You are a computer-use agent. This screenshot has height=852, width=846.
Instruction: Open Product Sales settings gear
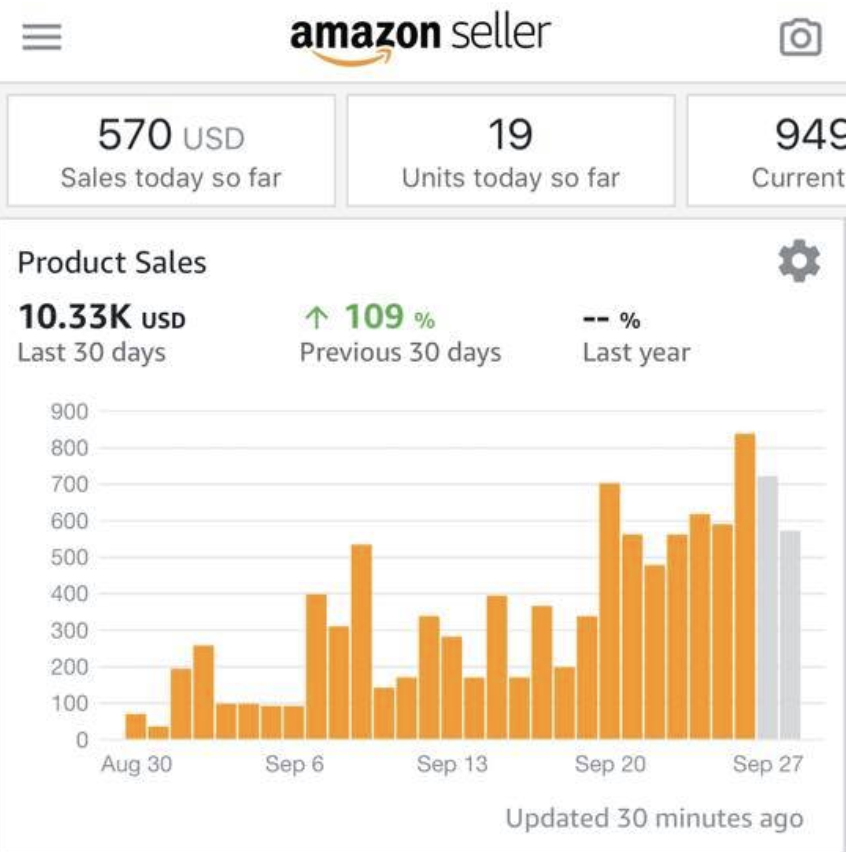(x=799, y=261)
